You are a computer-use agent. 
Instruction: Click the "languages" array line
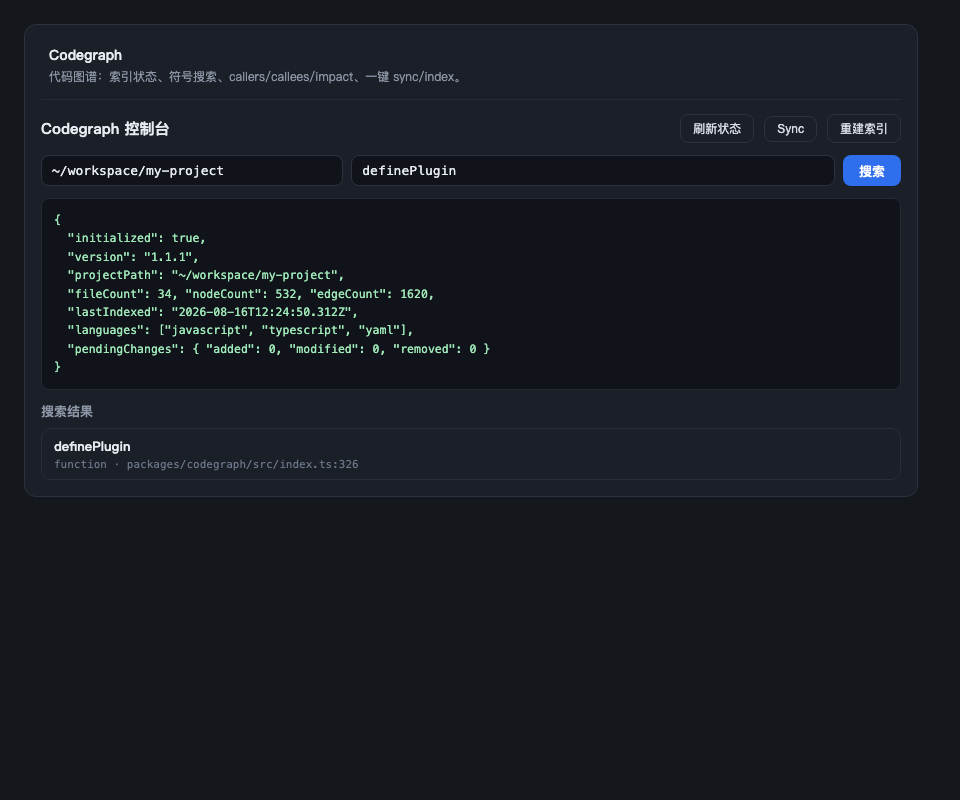pyautogui.click(x=240, y=331)
